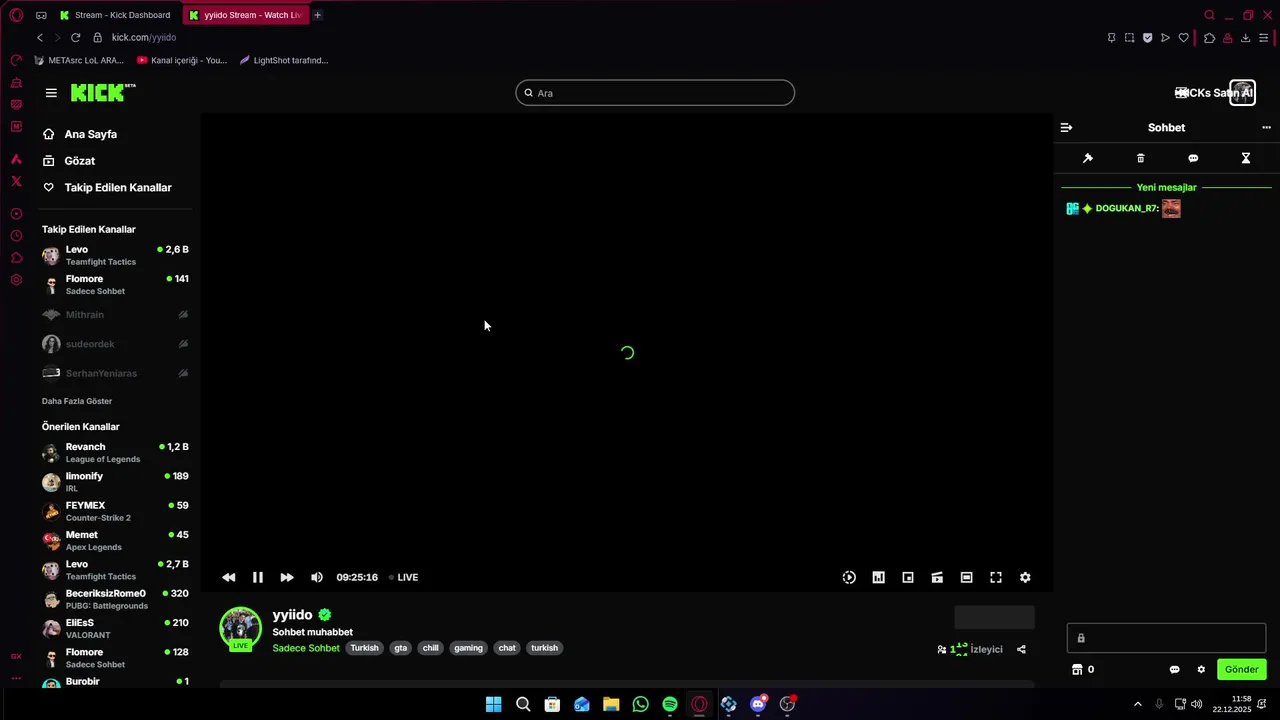Viewport: 1280px width, 720px height.
Task: Open player settings gear
Action: point(1025,577)
